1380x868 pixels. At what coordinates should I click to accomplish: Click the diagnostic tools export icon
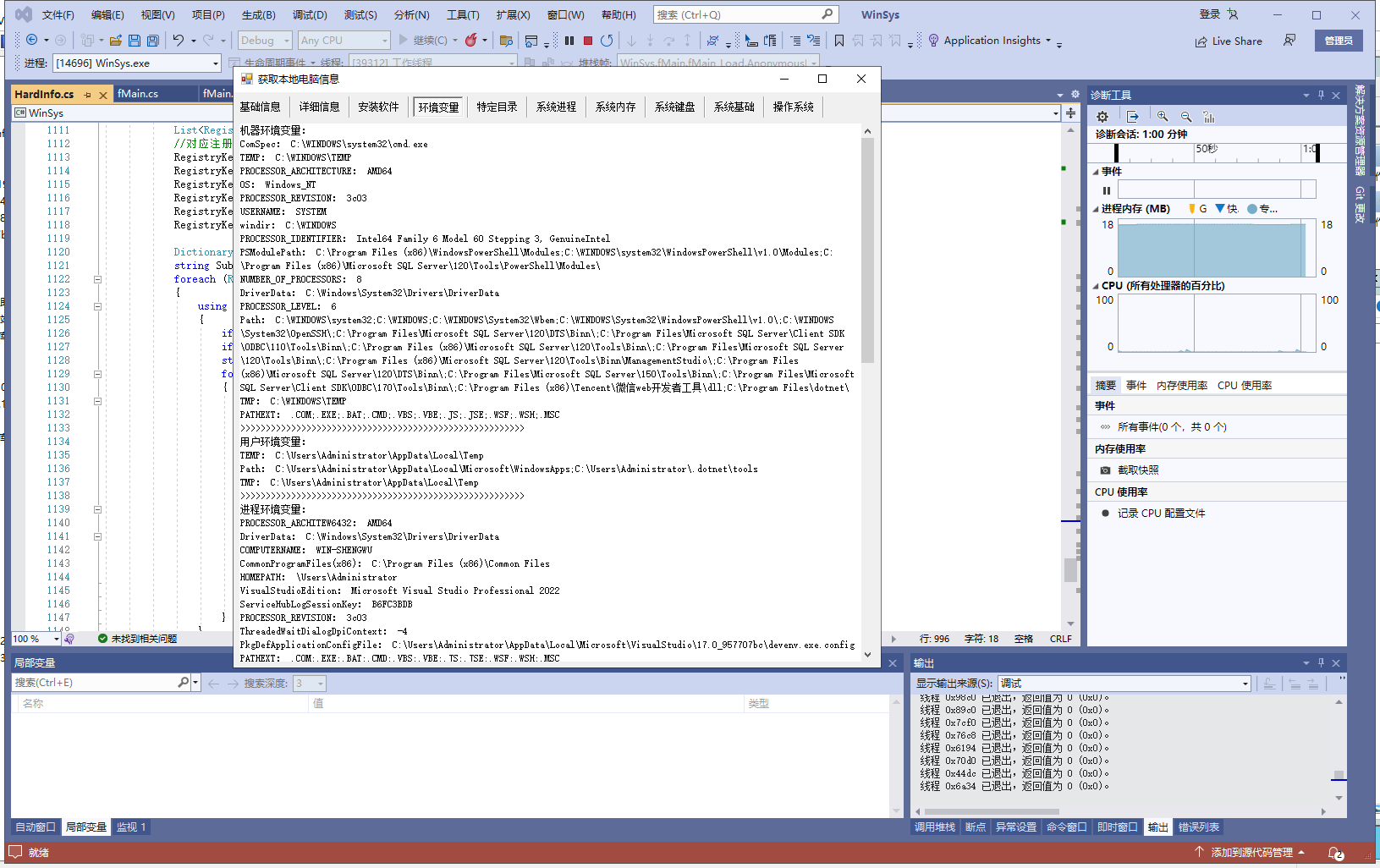pyautogui.click(x=1133, y=117)
